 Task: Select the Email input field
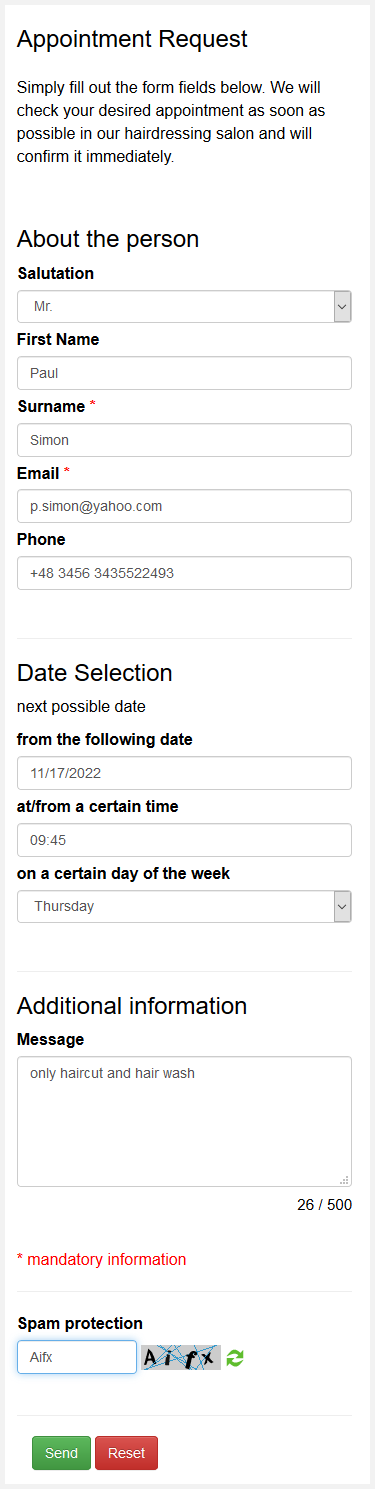click(x=184, y=506)
